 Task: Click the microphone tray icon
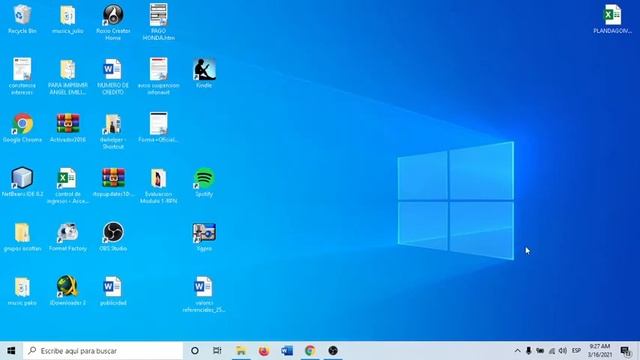pyautogui.click(x=529, y=351)
